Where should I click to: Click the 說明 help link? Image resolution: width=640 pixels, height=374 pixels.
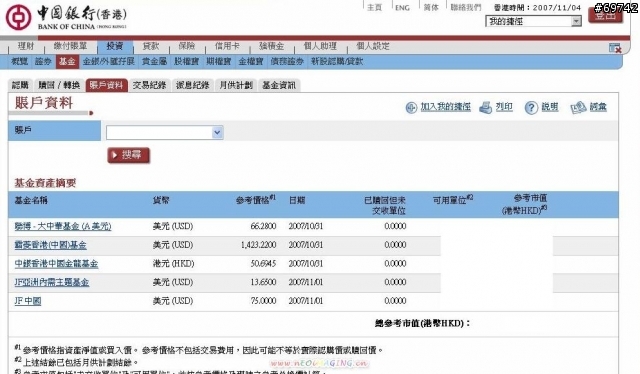[x=550, y=107]
